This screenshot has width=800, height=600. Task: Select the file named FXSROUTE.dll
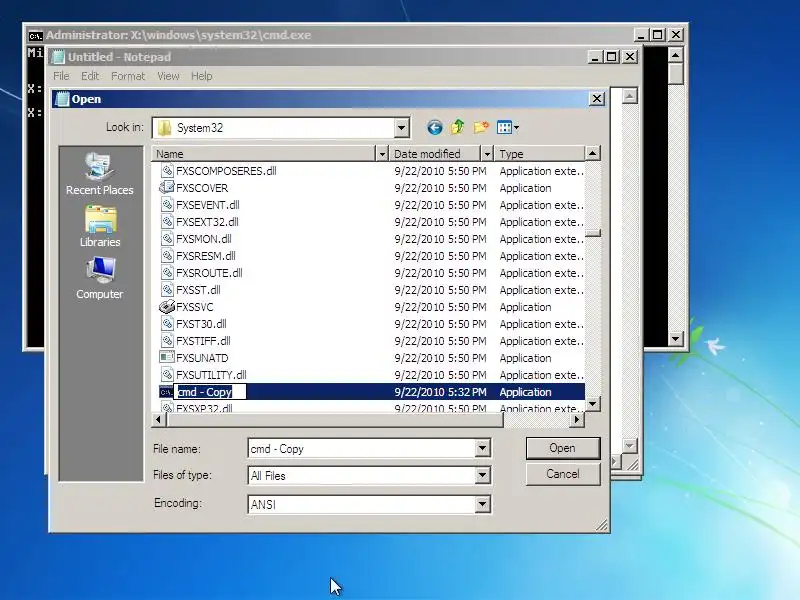point(209,273)
